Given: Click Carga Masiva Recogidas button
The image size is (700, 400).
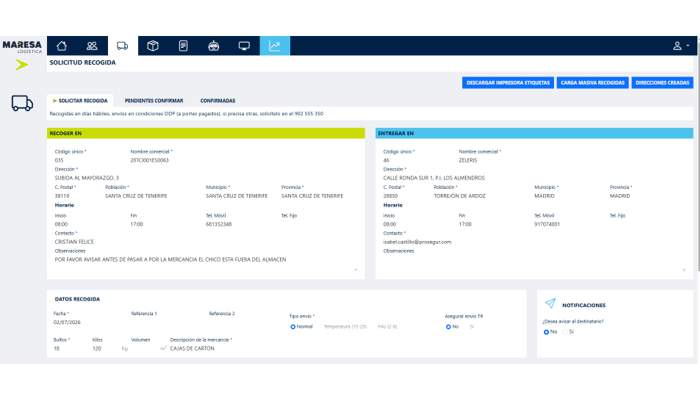Looking at the screenshot, I should [x=592, y=83].
